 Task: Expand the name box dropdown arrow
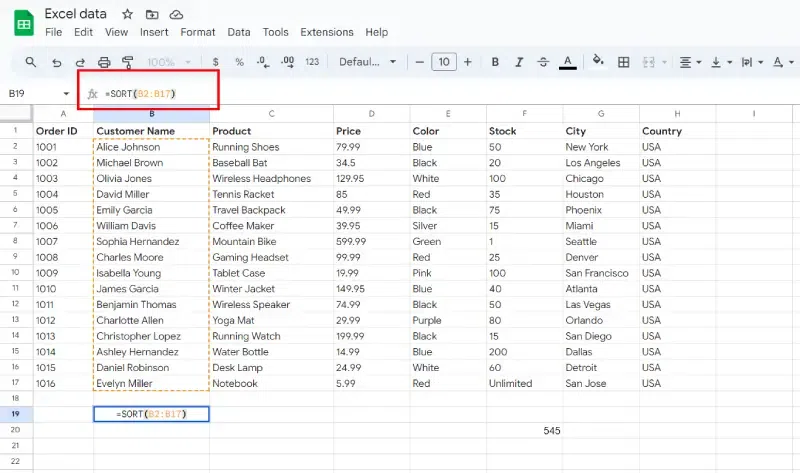click(x=66, y=94)
